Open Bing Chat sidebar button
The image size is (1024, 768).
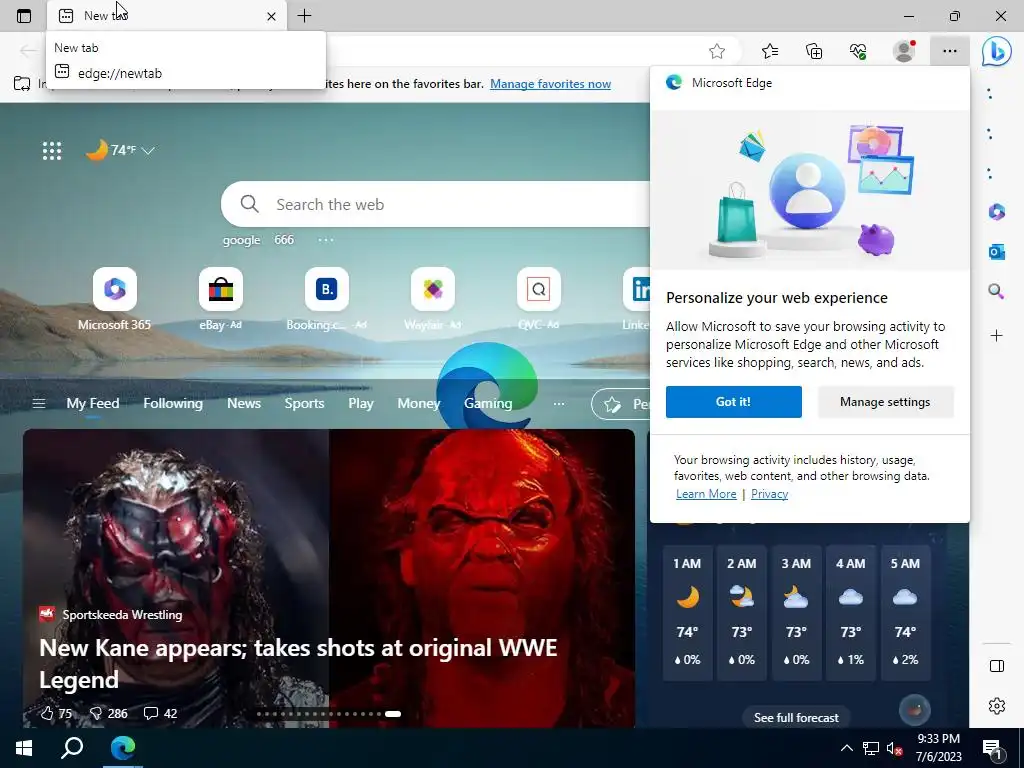[x=997, y=51]
